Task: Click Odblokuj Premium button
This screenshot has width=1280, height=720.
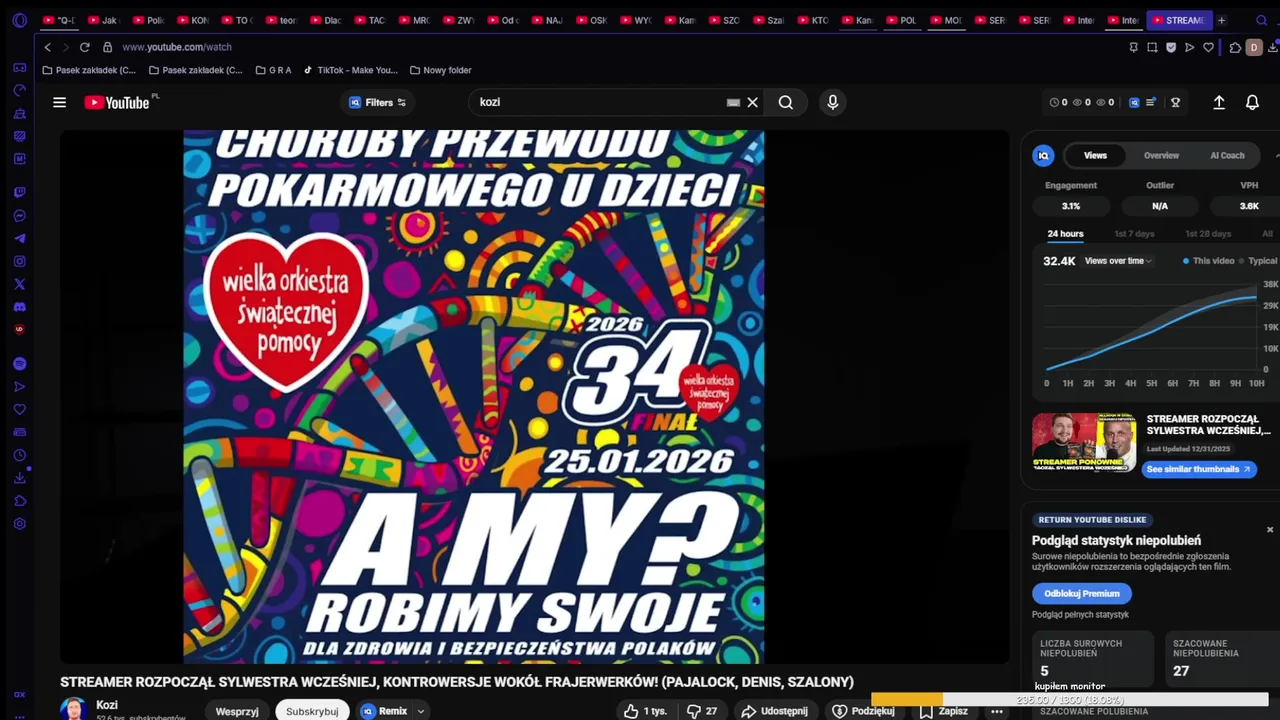Action: click(1082, 593)
